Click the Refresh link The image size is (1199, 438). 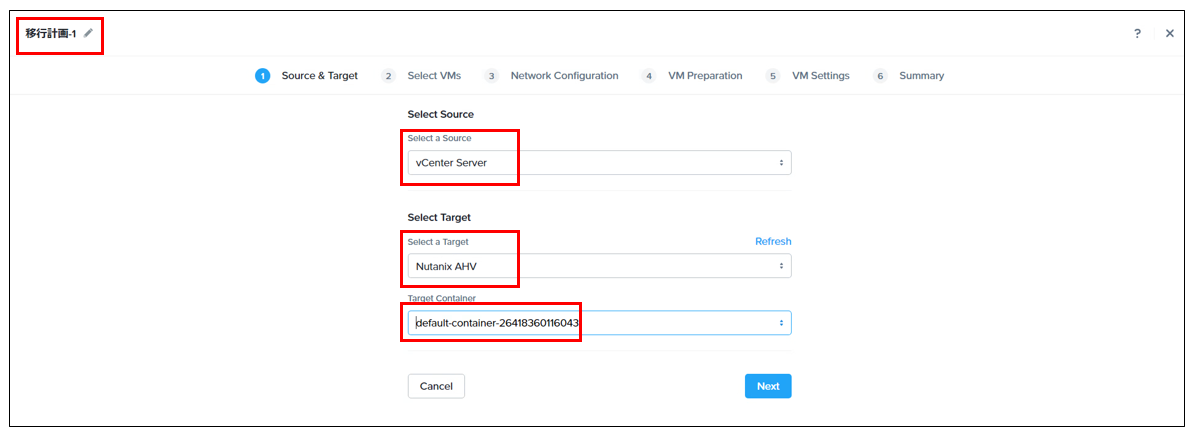[x=773, y=242]
